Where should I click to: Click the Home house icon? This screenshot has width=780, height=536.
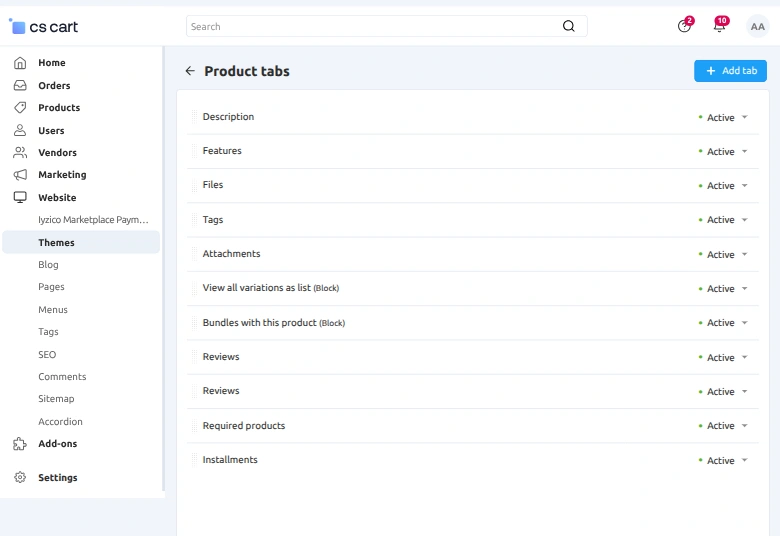coord(20,63)
